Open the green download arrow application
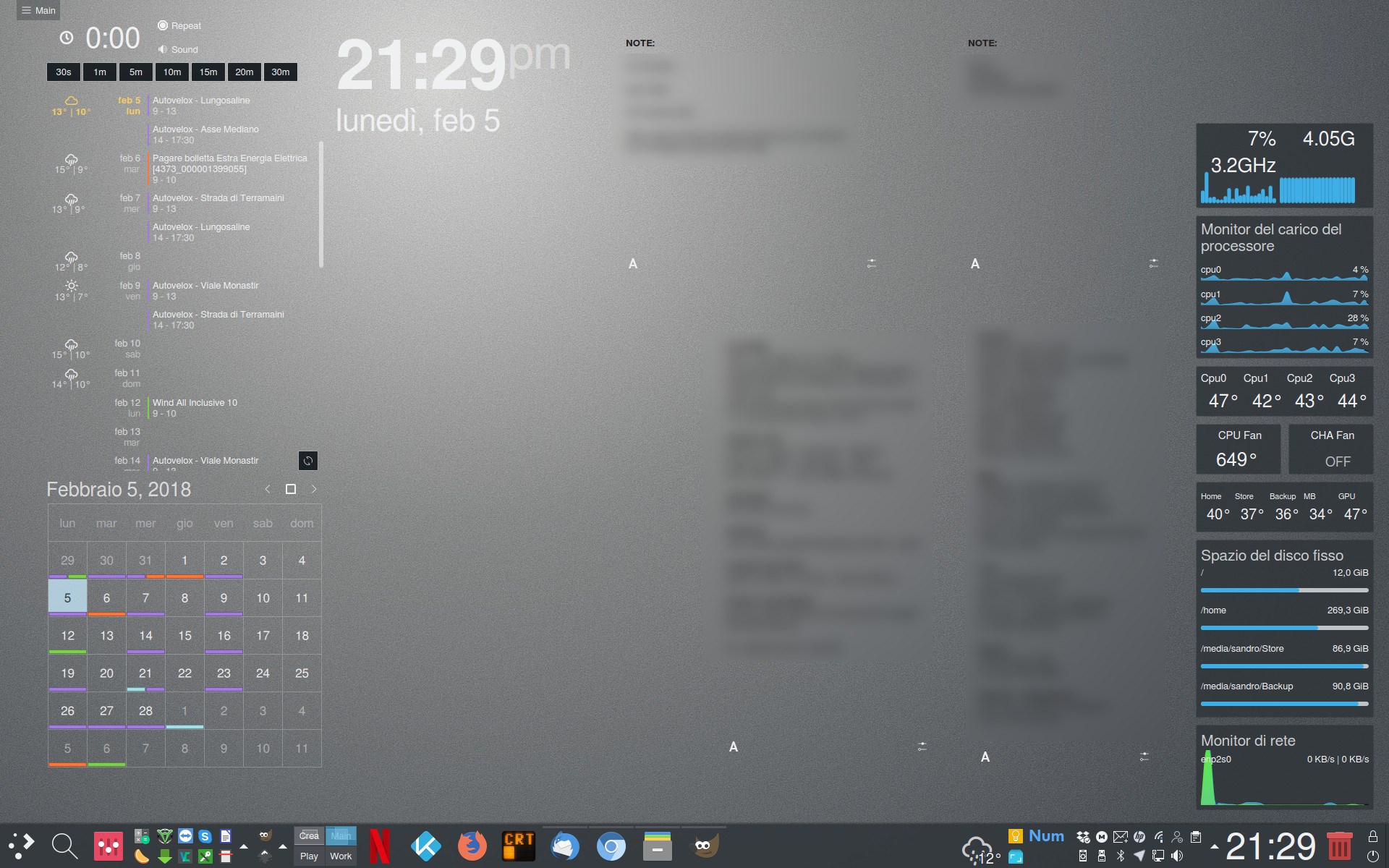Viewport: 1389px width, 868px height. click(165, 856)
